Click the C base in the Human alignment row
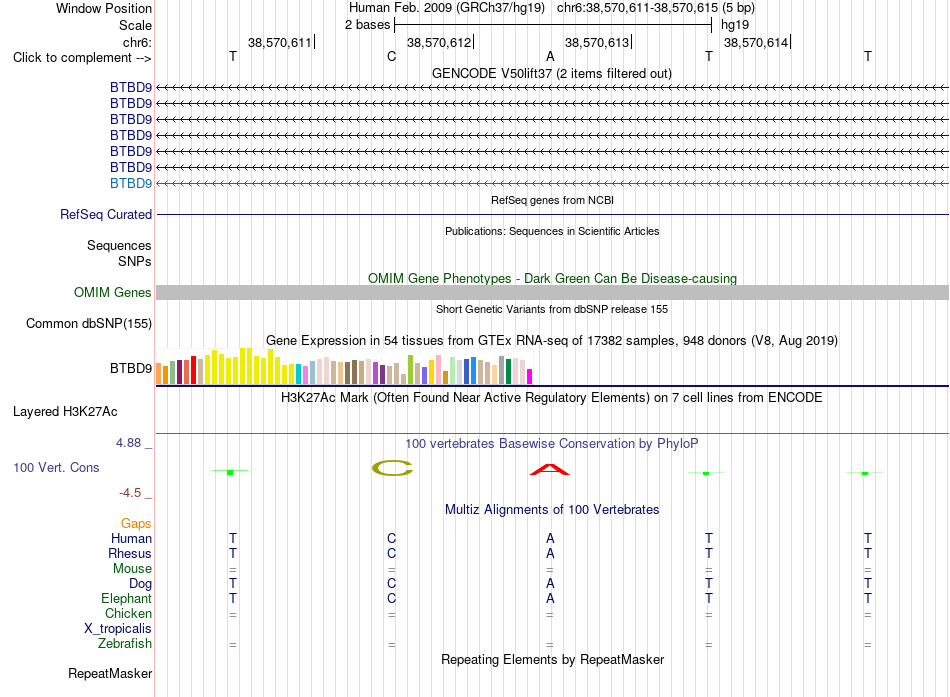Viewport: 950px width, 697px height. pos(391,538)
